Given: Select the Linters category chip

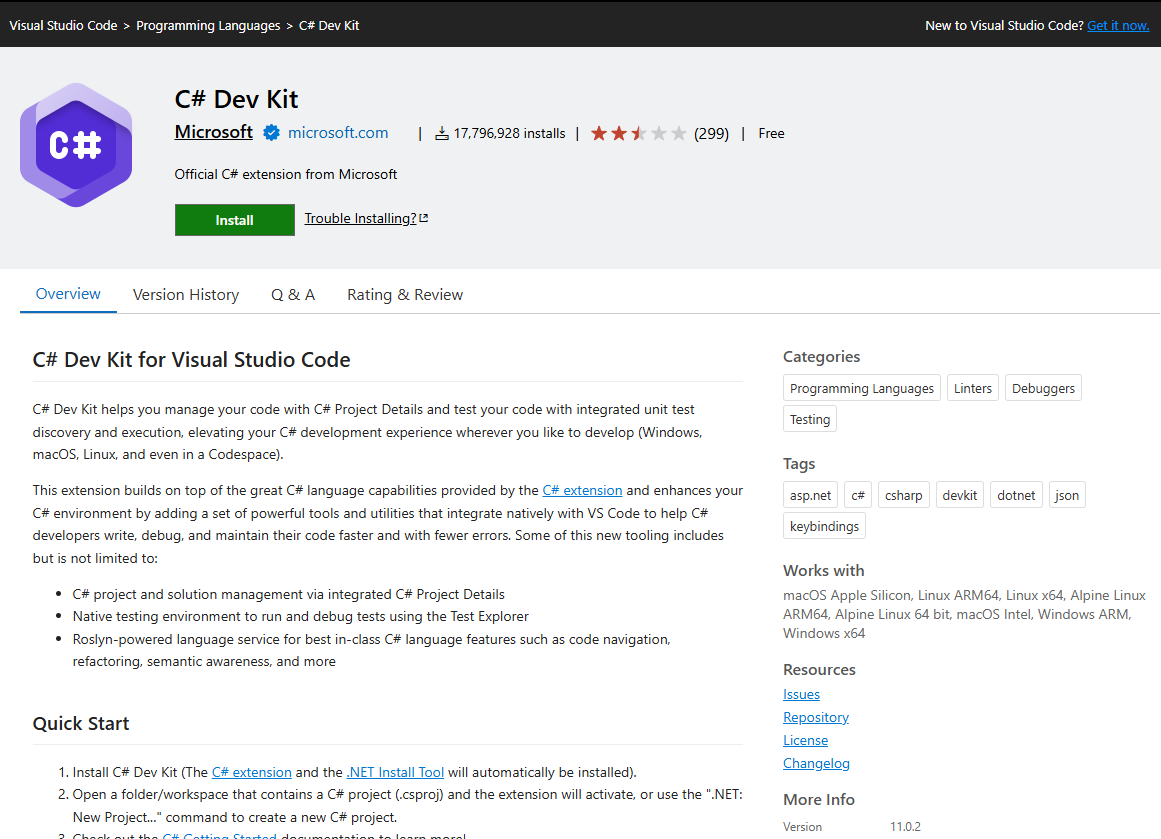Looking at the screenshot, I should 972,388.
